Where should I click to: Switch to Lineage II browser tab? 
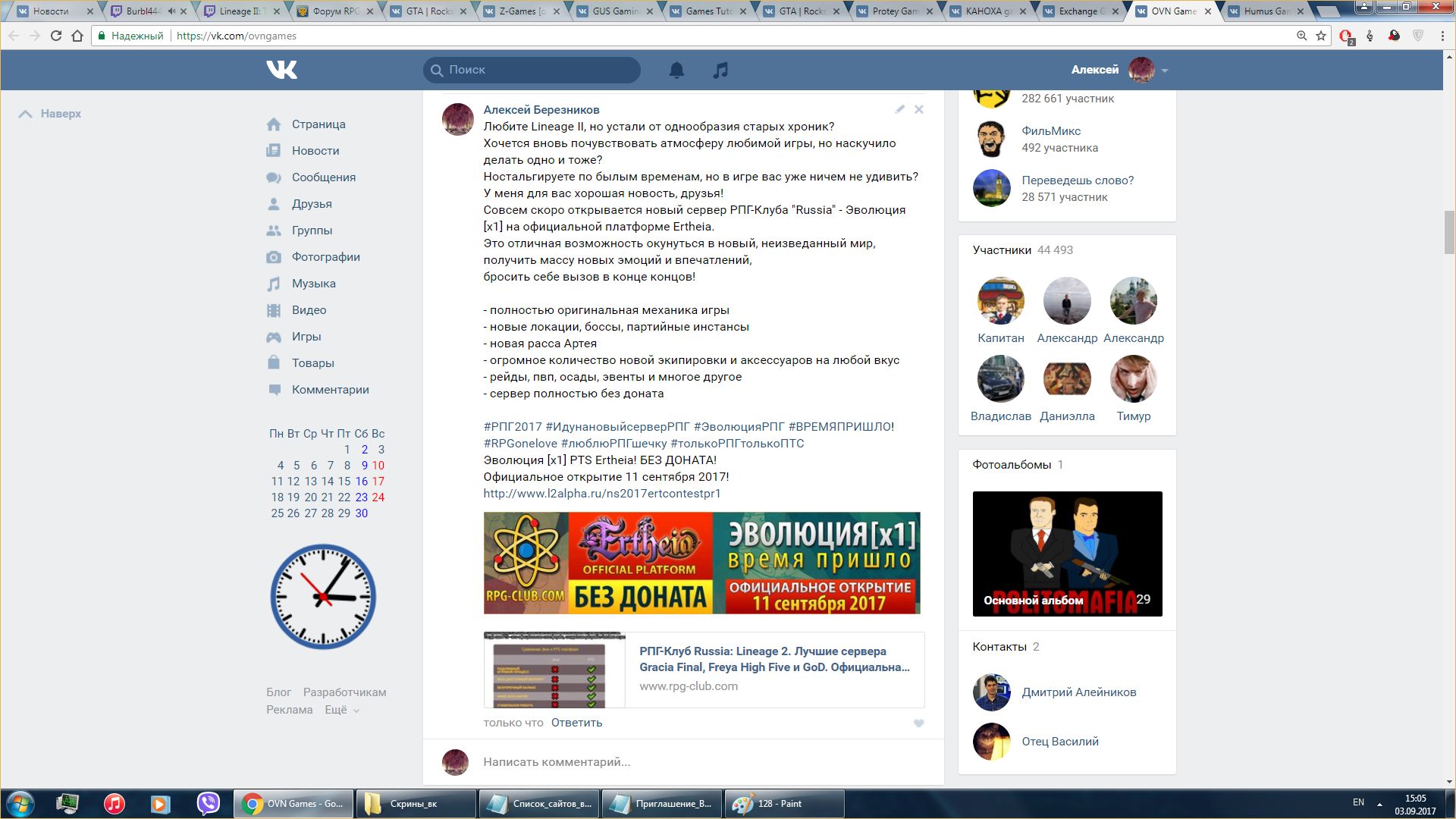[x=241, y=11]
